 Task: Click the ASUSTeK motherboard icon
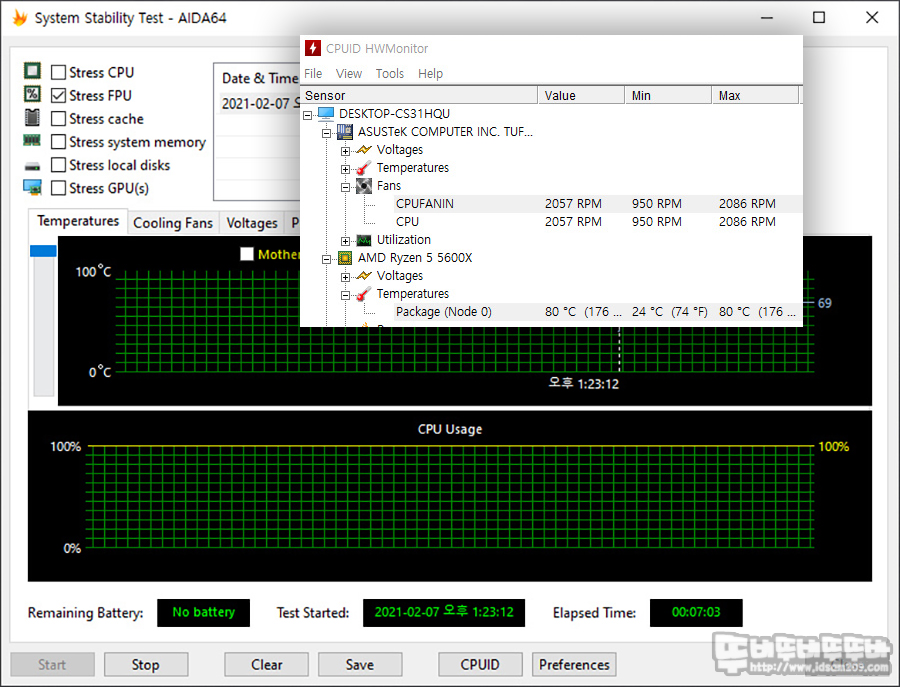(x=344, y=131)
